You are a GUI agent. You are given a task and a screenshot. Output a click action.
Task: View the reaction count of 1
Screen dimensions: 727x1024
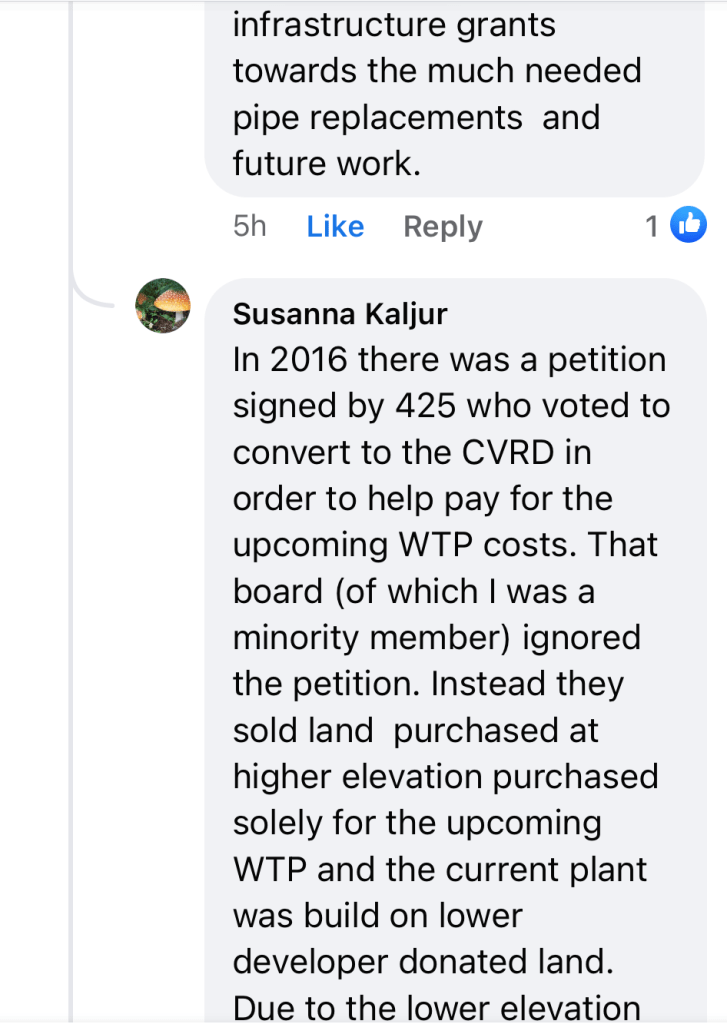652,227
